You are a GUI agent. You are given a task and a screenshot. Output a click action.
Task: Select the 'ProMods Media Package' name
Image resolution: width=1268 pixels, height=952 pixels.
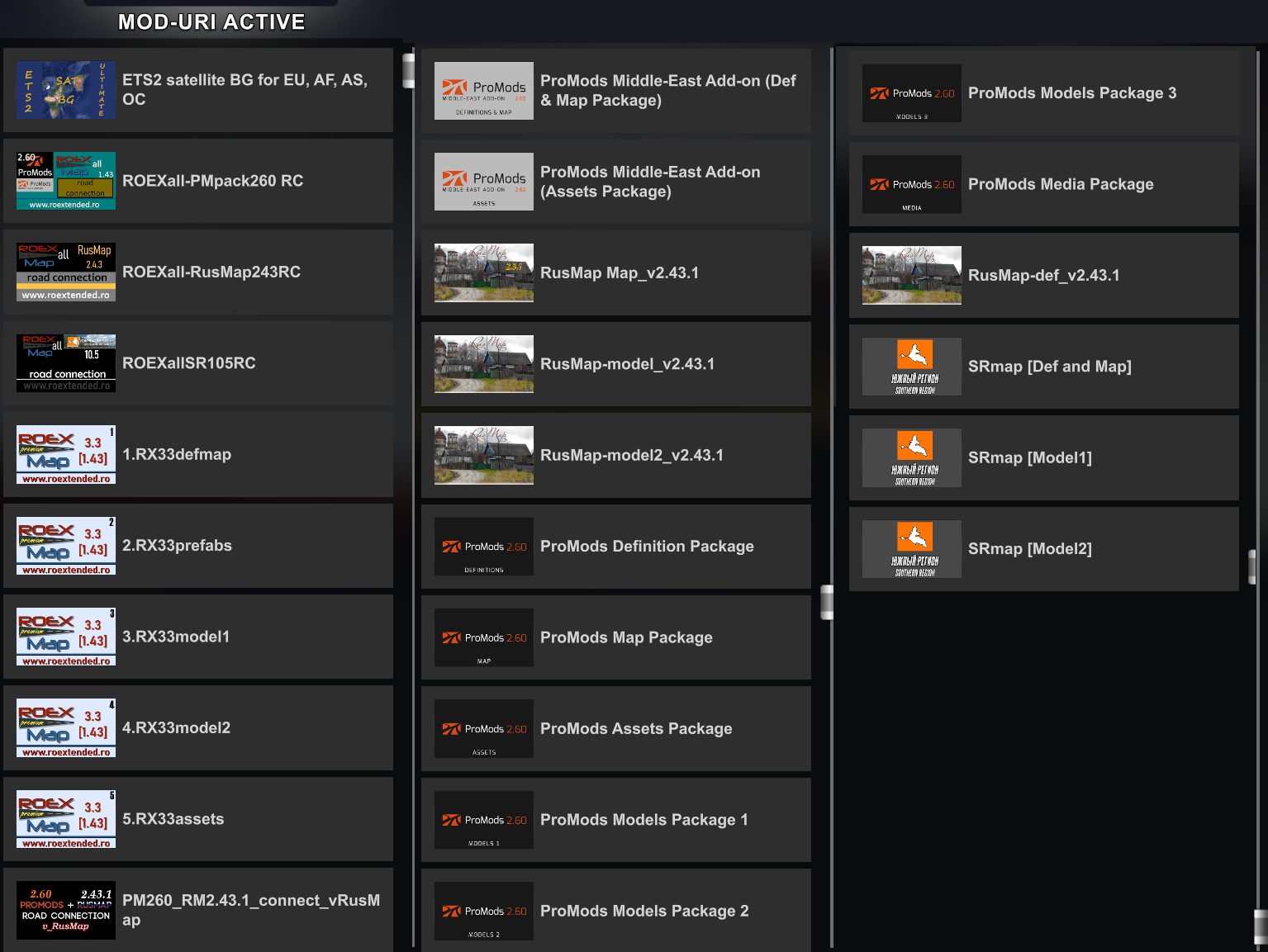1061,184
